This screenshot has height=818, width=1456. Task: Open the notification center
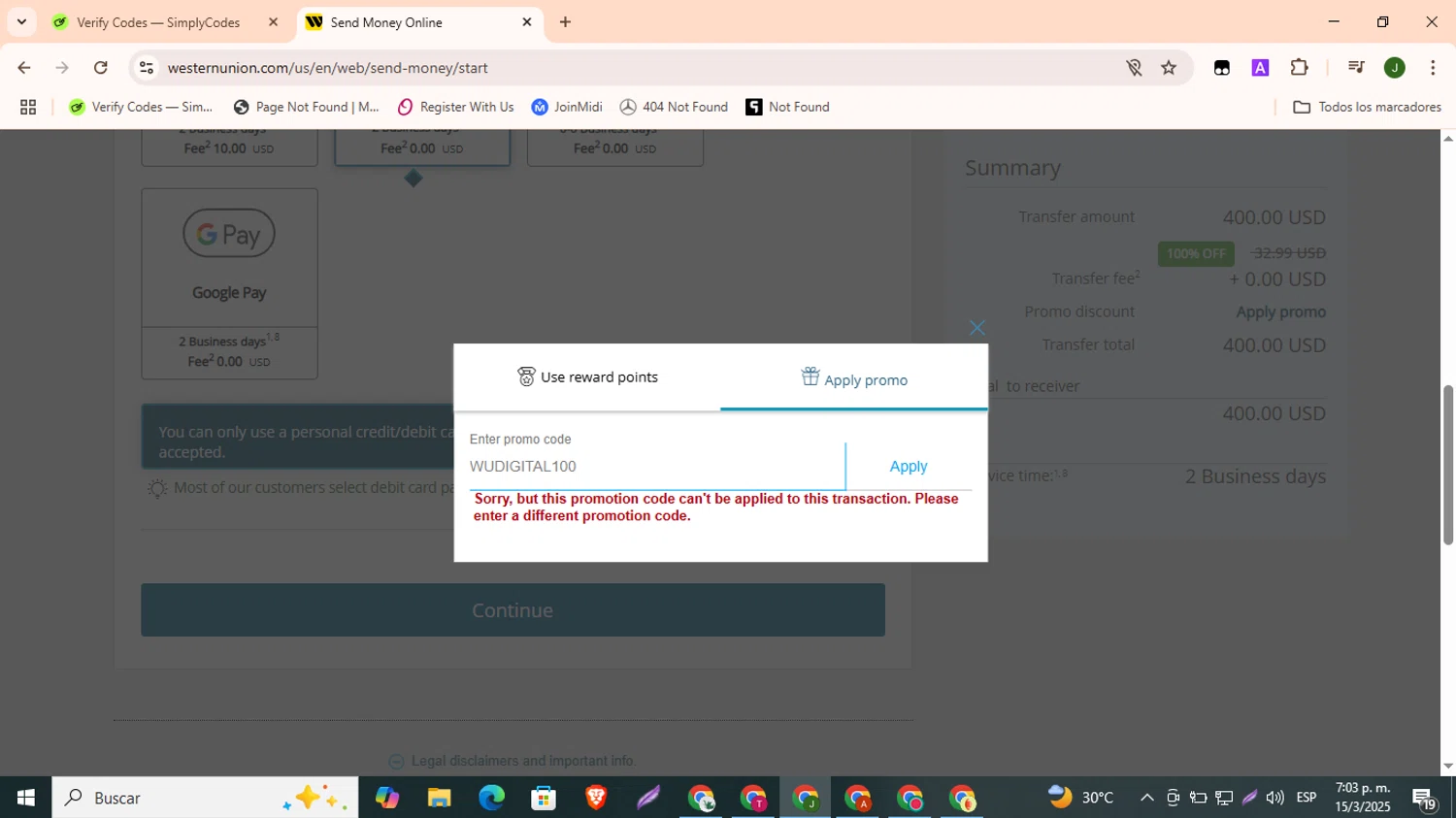click(1424, 799)
